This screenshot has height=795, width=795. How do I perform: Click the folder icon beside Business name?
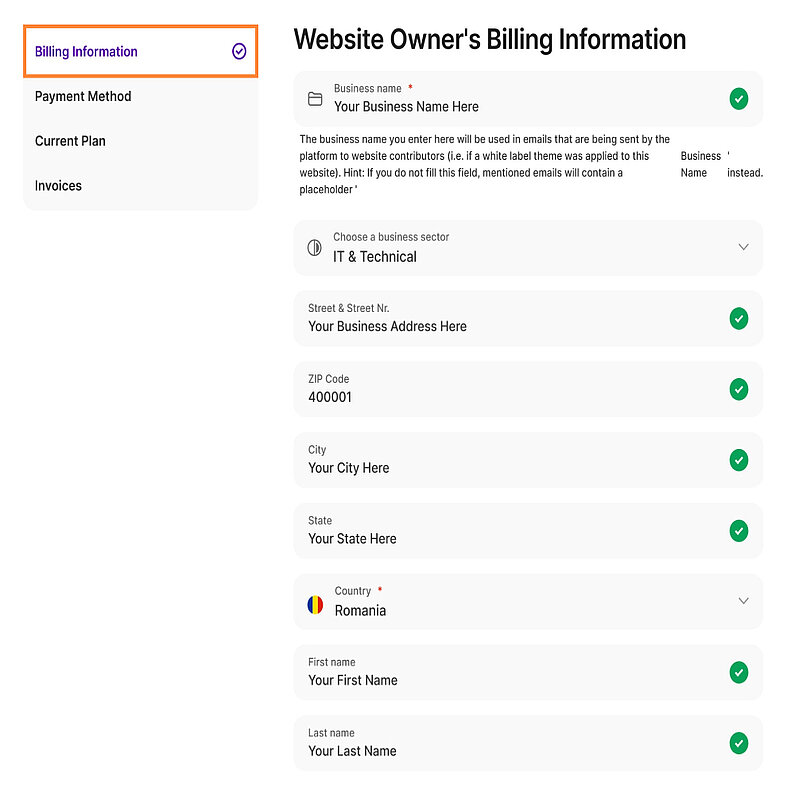pyautogui.click(x=315, y=99)
